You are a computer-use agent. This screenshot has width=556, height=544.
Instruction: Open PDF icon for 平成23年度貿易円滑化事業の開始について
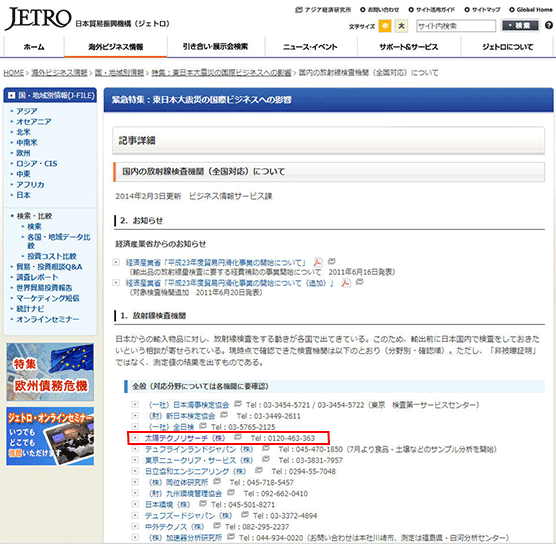point(318,262)
